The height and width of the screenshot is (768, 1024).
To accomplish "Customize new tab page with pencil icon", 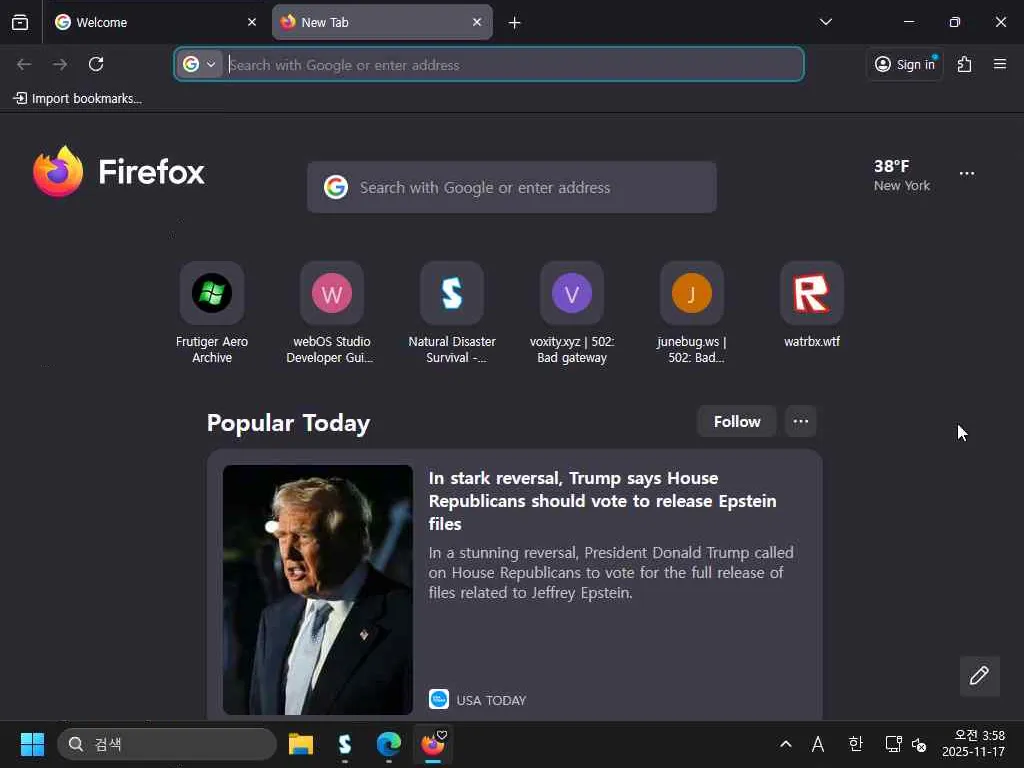I will (980, 676).
